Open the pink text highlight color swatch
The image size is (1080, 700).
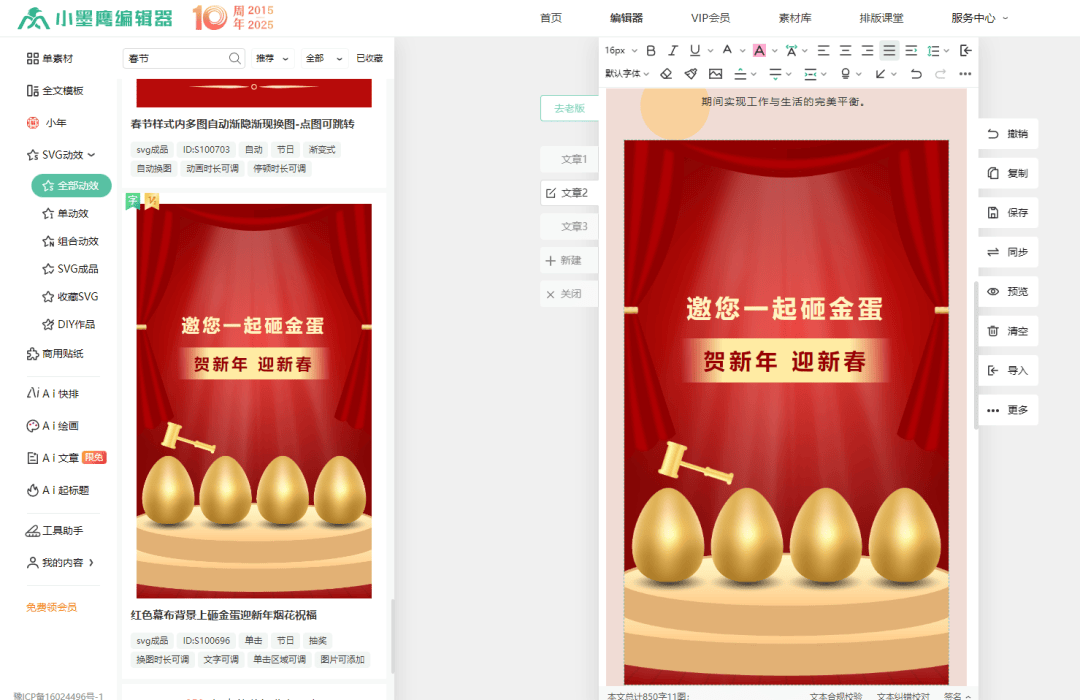759,50
